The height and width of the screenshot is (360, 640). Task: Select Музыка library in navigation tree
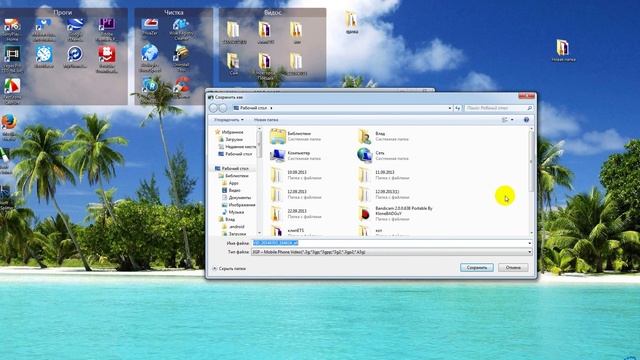coord(233,212)
